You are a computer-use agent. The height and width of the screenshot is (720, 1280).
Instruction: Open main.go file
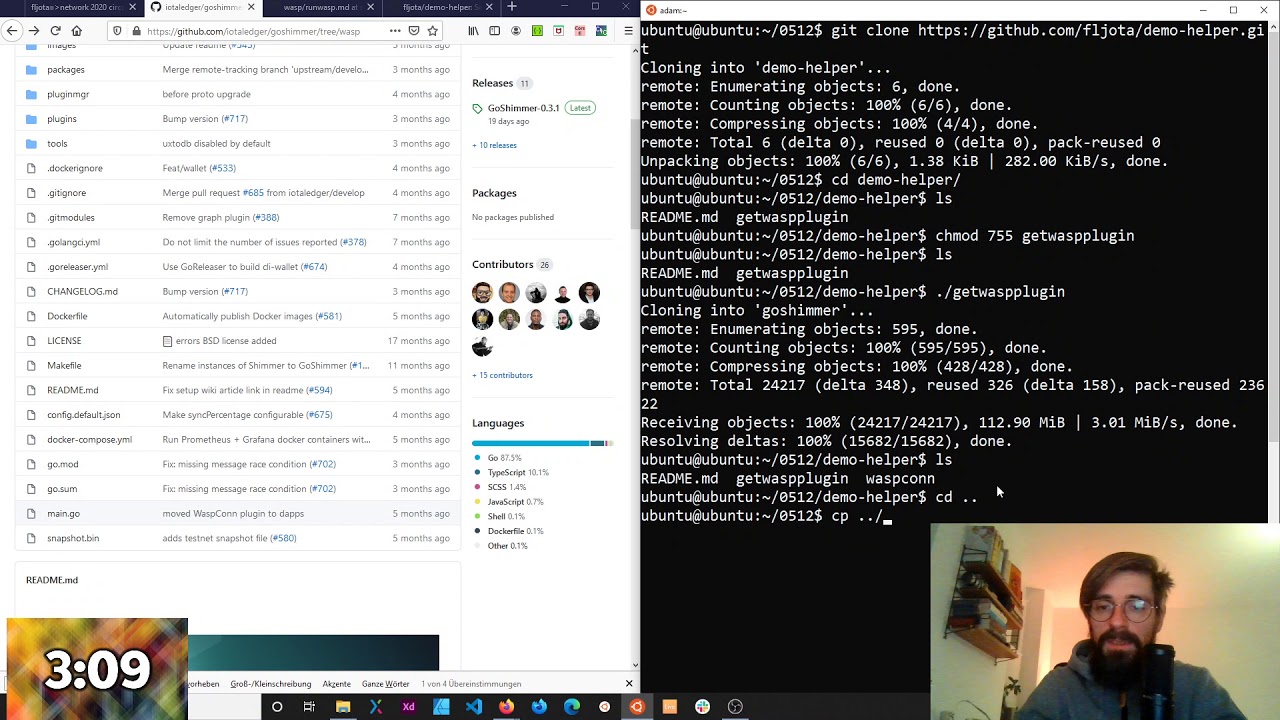point(63,513)
